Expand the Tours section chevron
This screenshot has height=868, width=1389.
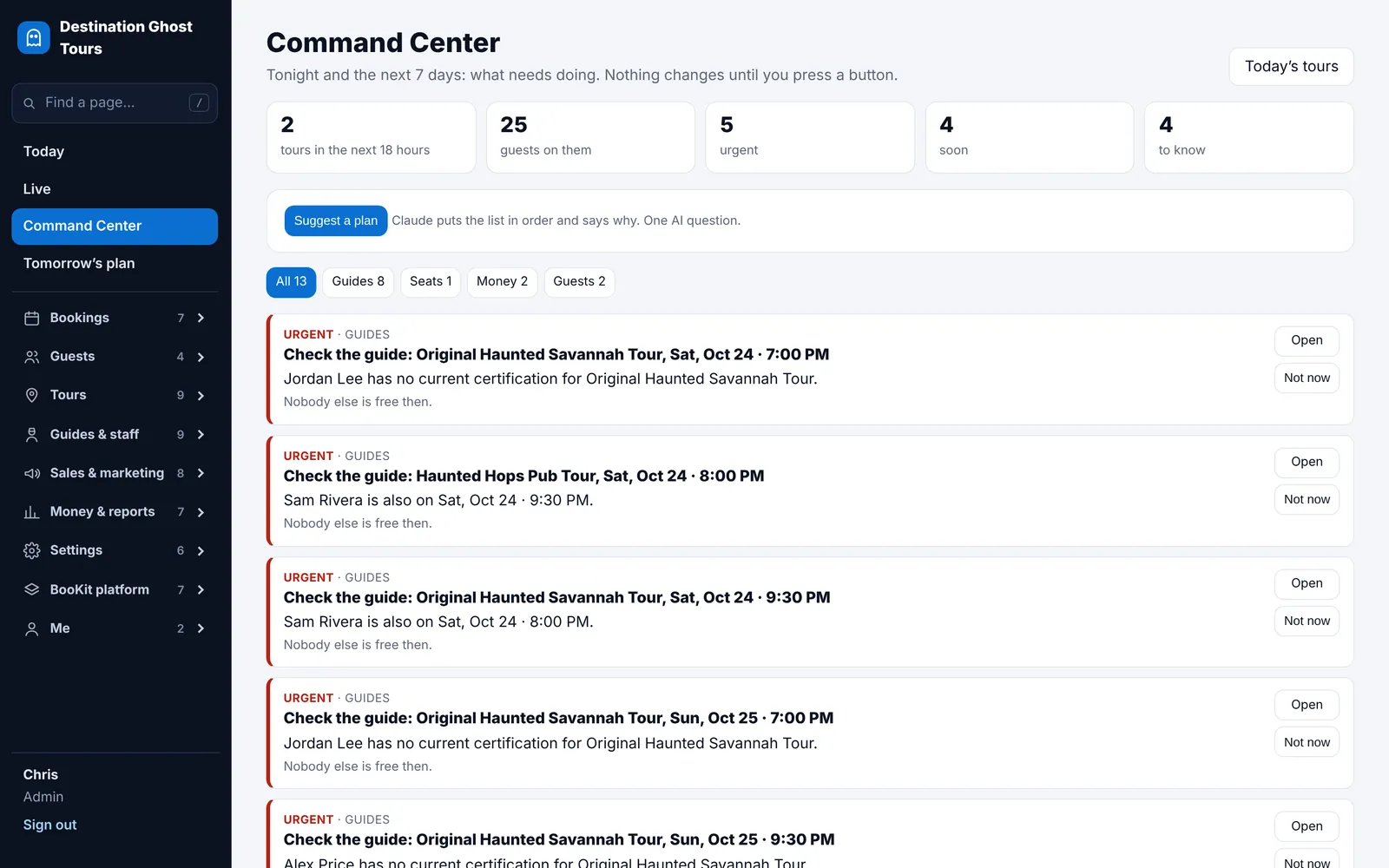coord(201,396)
